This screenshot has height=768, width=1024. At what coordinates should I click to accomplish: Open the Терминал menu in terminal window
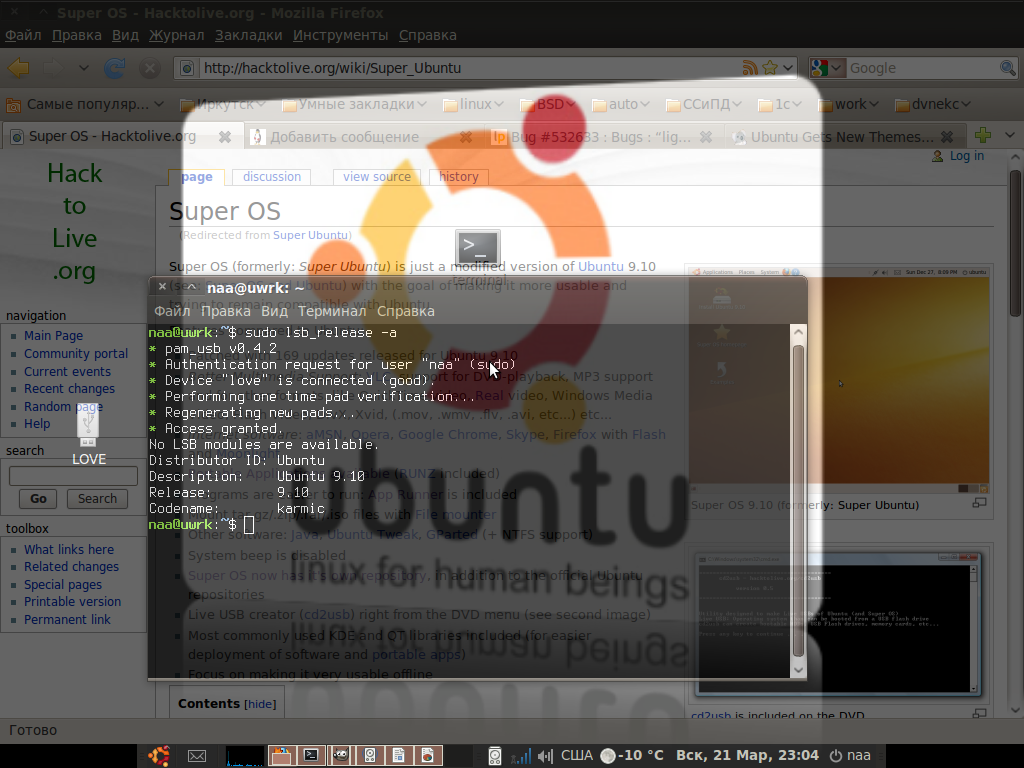332,312
